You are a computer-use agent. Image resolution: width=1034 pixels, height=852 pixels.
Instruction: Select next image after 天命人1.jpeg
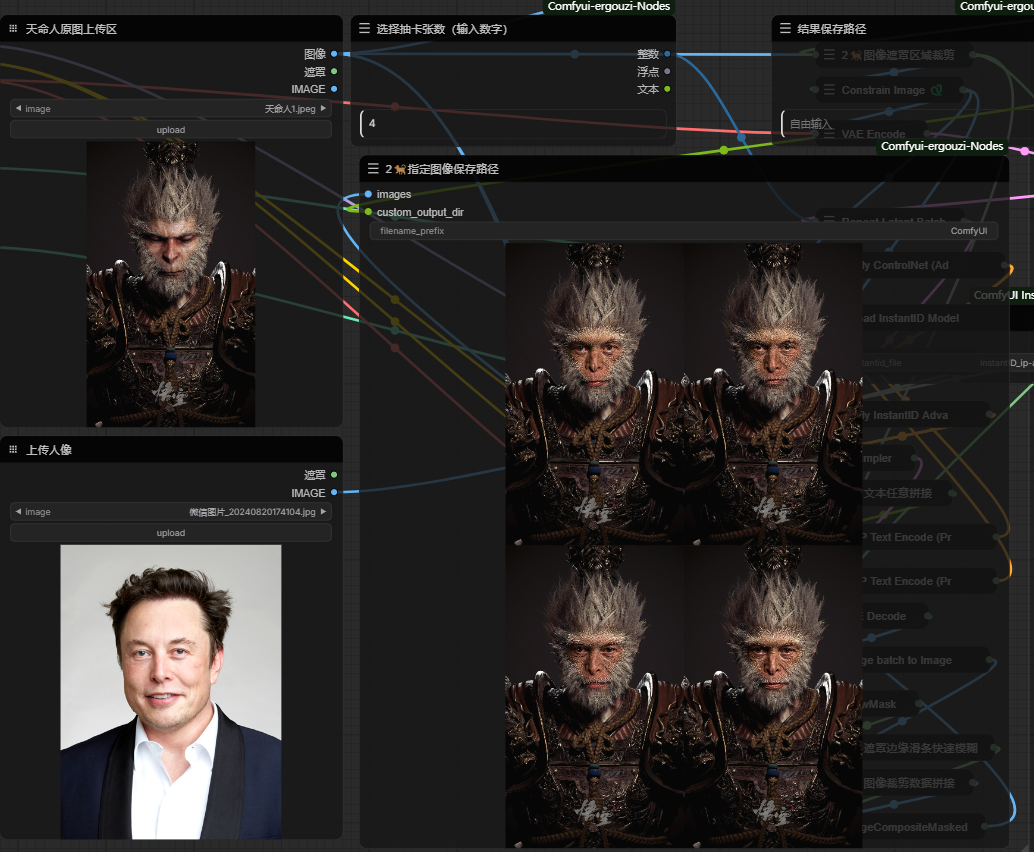click(x=323, y=108)
